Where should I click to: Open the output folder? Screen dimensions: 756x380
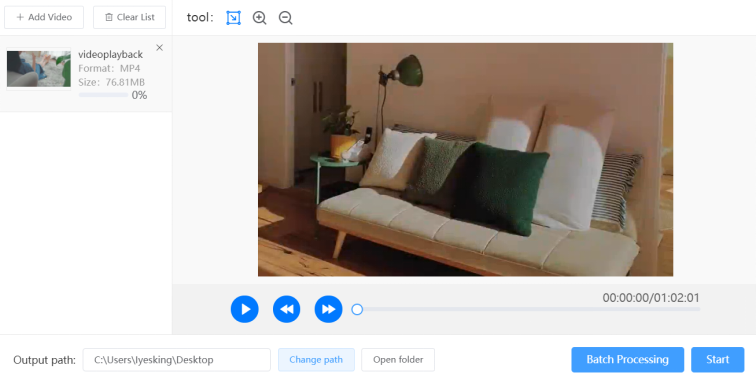point(398,360)
